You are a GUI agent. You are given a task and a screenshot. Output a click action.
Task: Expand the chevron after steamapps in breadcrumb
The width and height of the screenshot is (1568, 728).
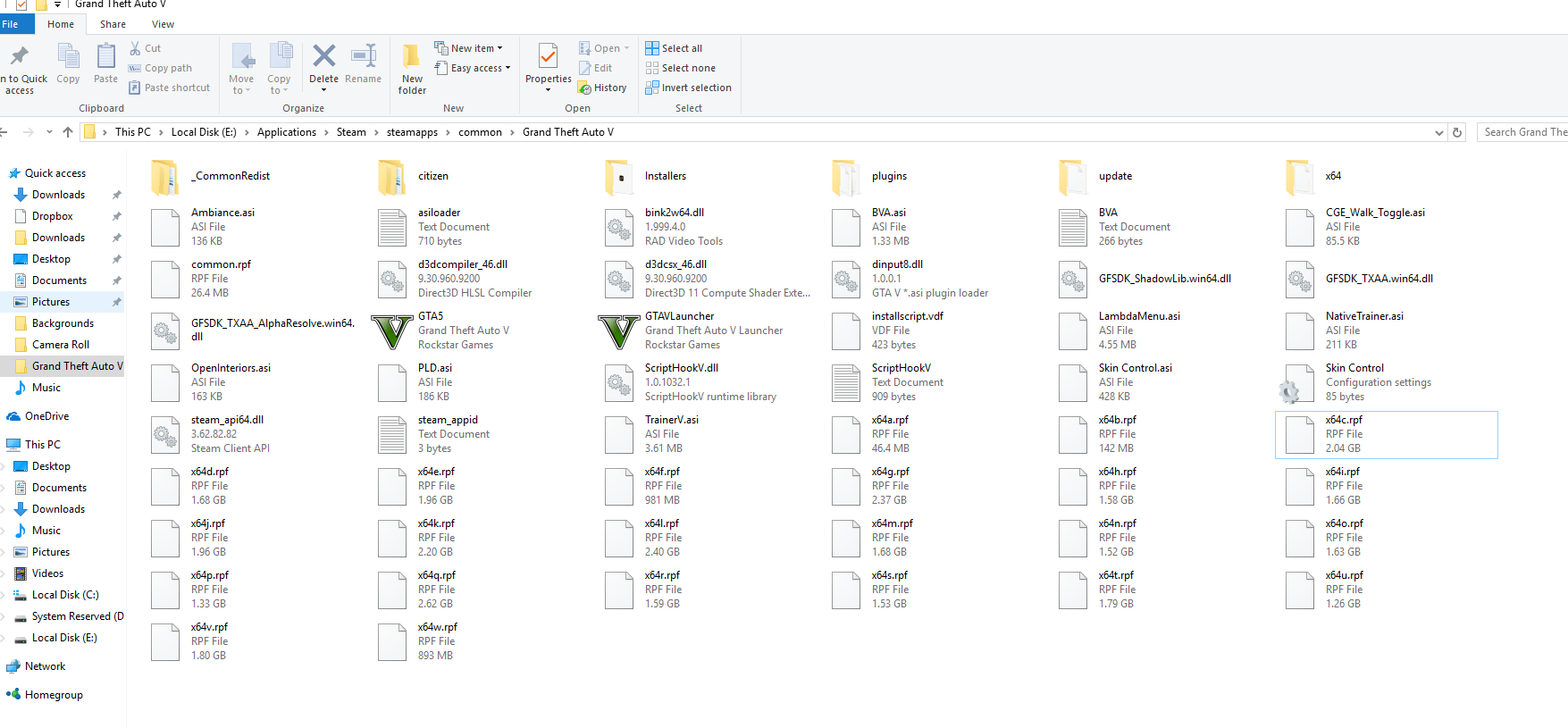448,132
